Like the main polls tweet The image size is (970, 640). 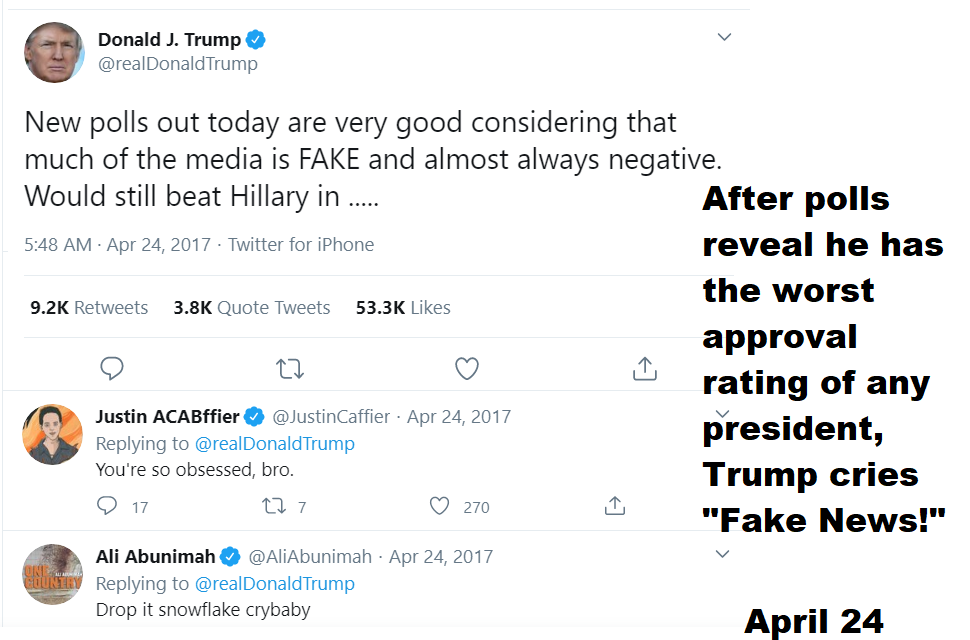tap(467, 369)
